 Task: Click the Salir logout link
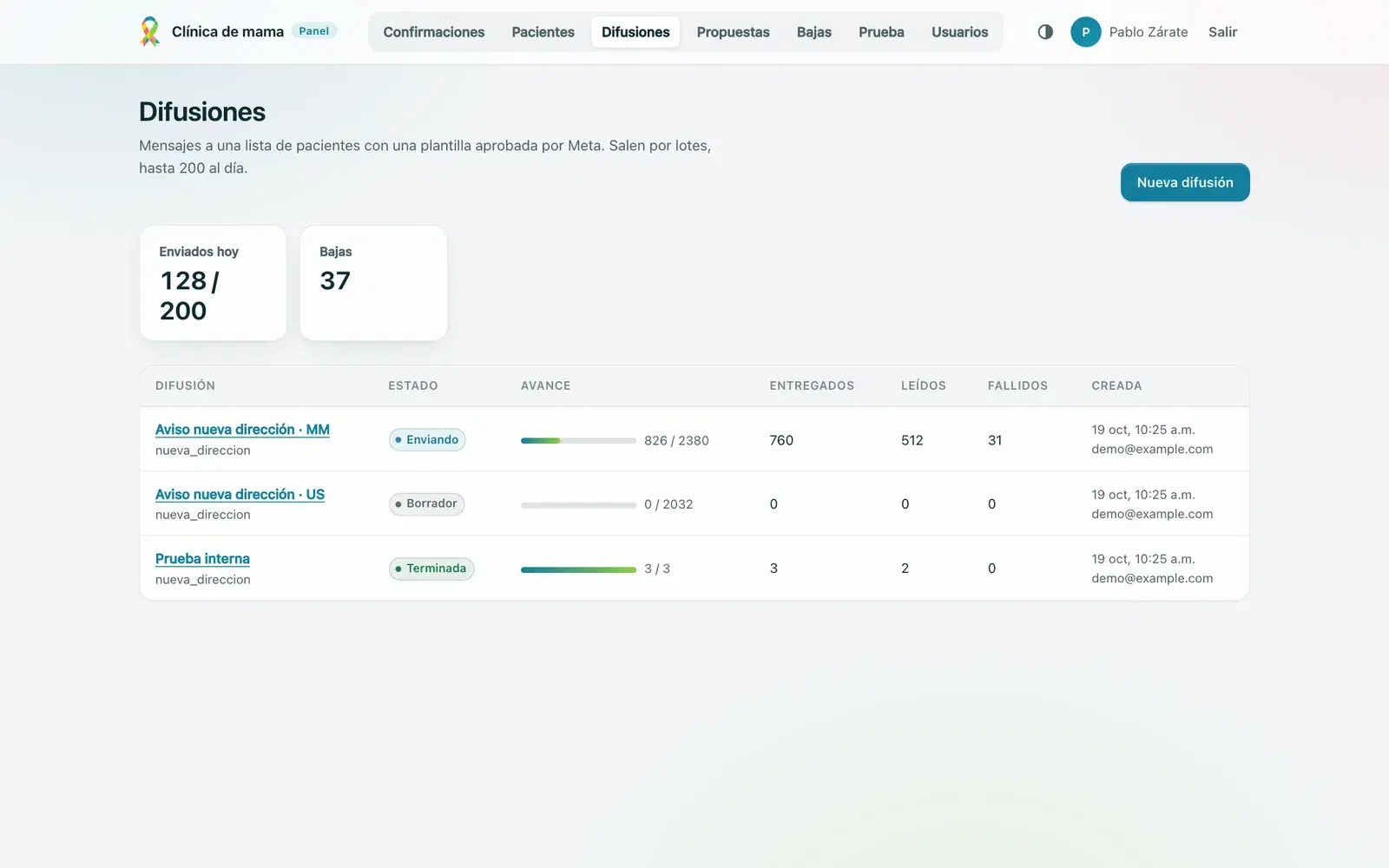coord(1222,32)
